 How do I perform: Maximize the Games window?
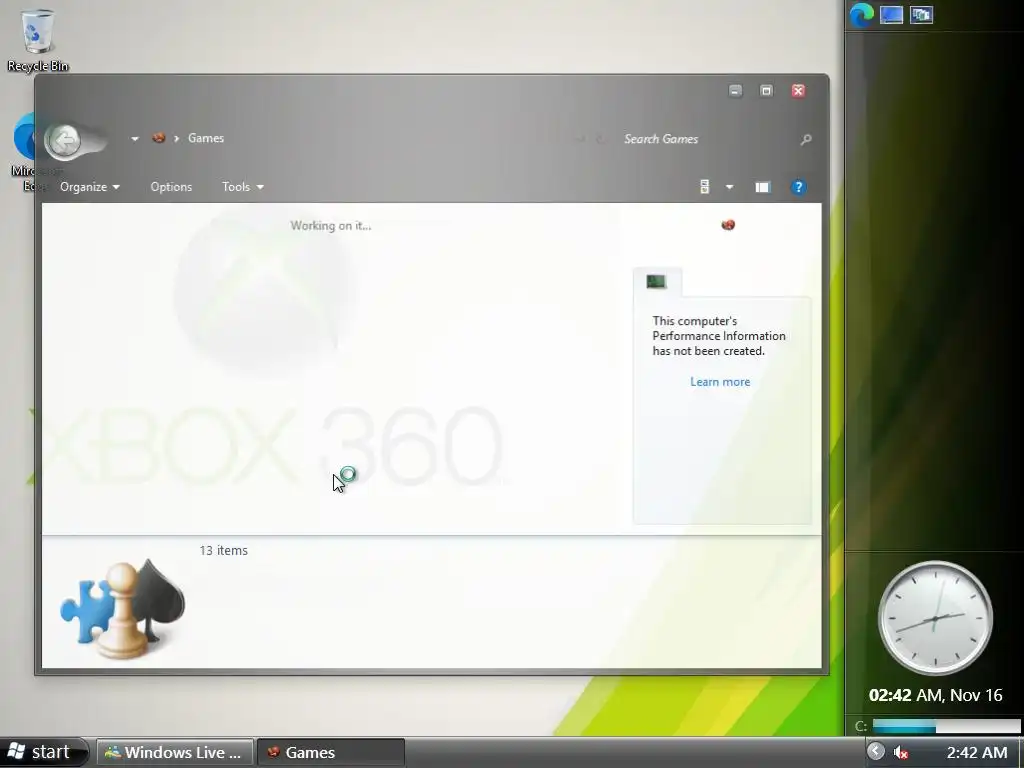tap(767, 91)
